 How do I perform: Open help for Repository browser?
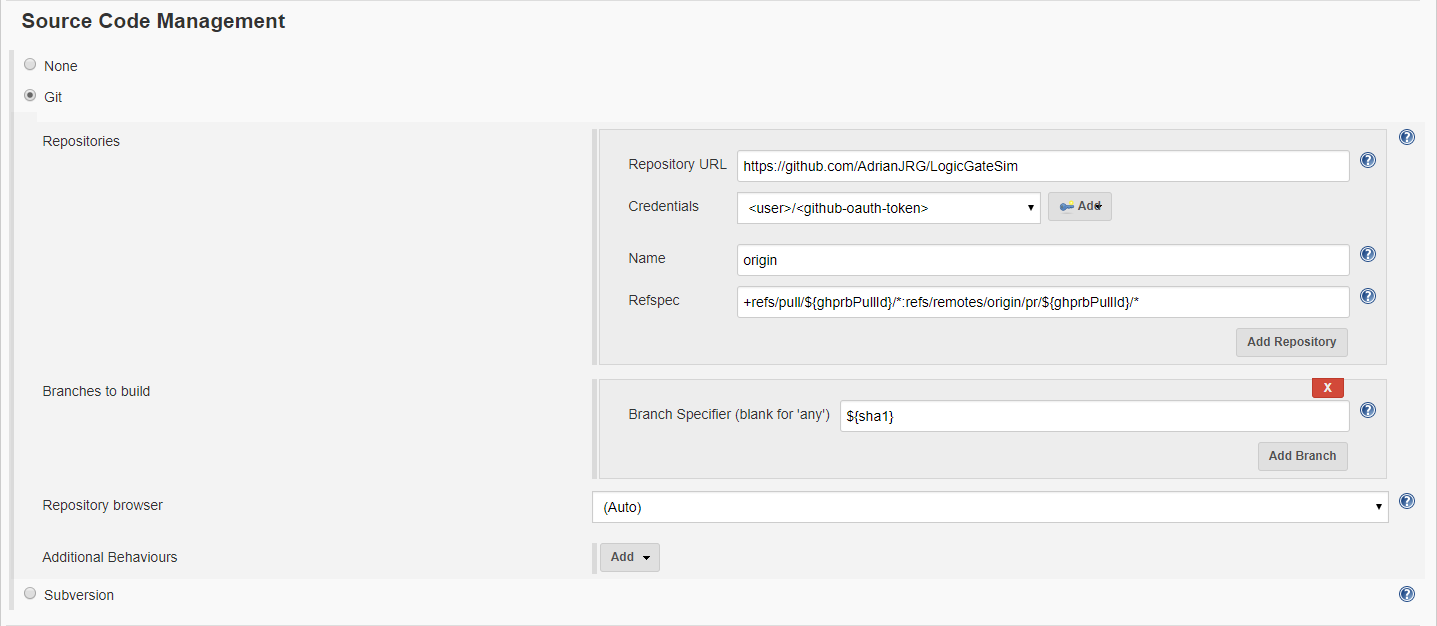tap(1407, 501)
